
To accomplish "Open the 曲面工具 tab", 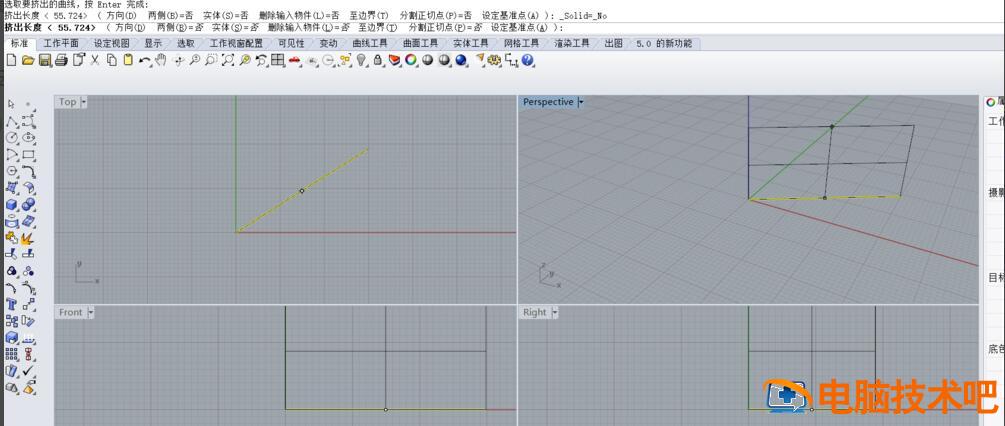I will [420, 44].
